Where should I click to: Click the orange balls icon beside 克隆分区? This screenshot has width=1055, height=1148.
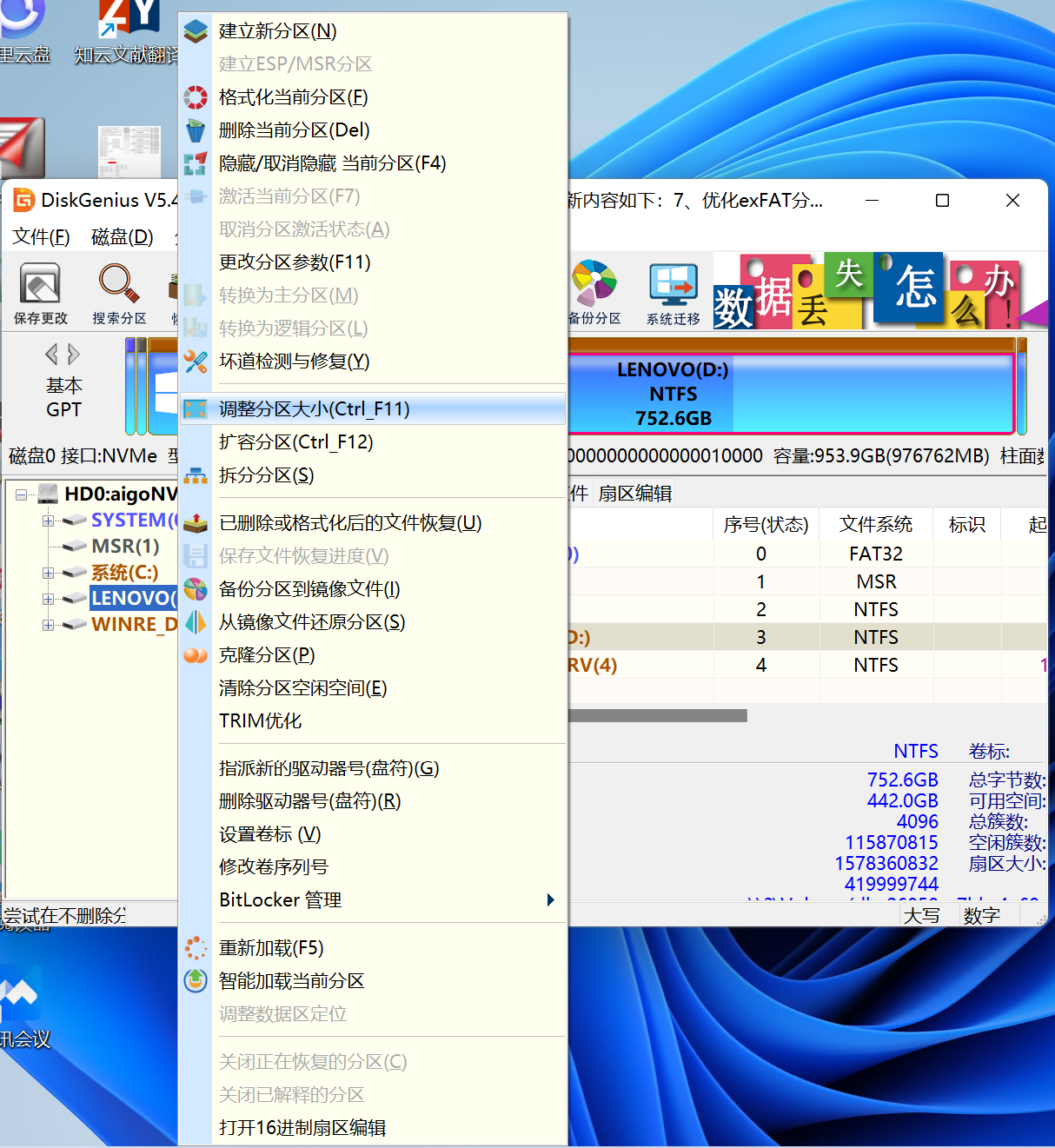point(196,655)
